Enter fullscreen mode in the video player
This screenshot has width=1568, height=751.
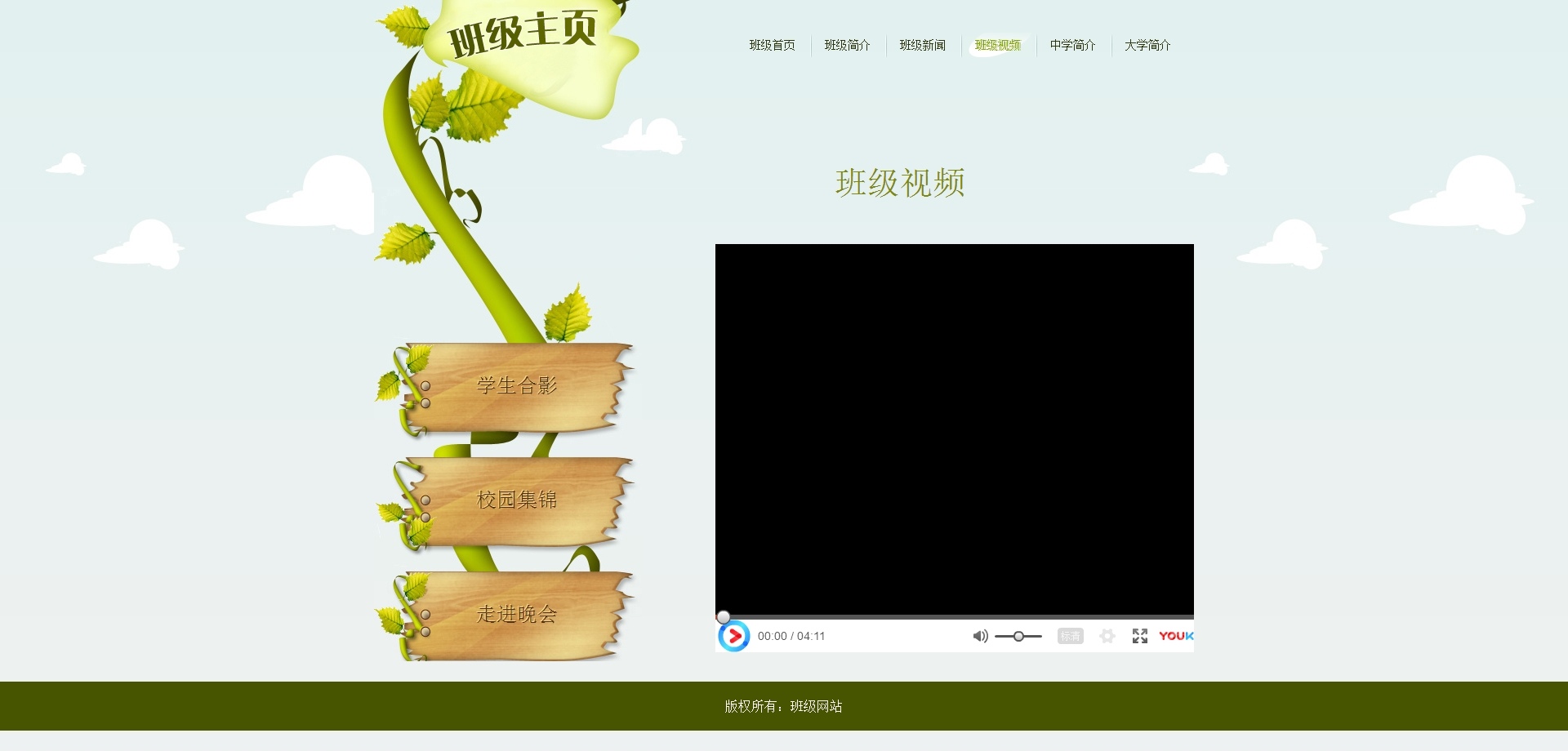[x=1140, y=636]
